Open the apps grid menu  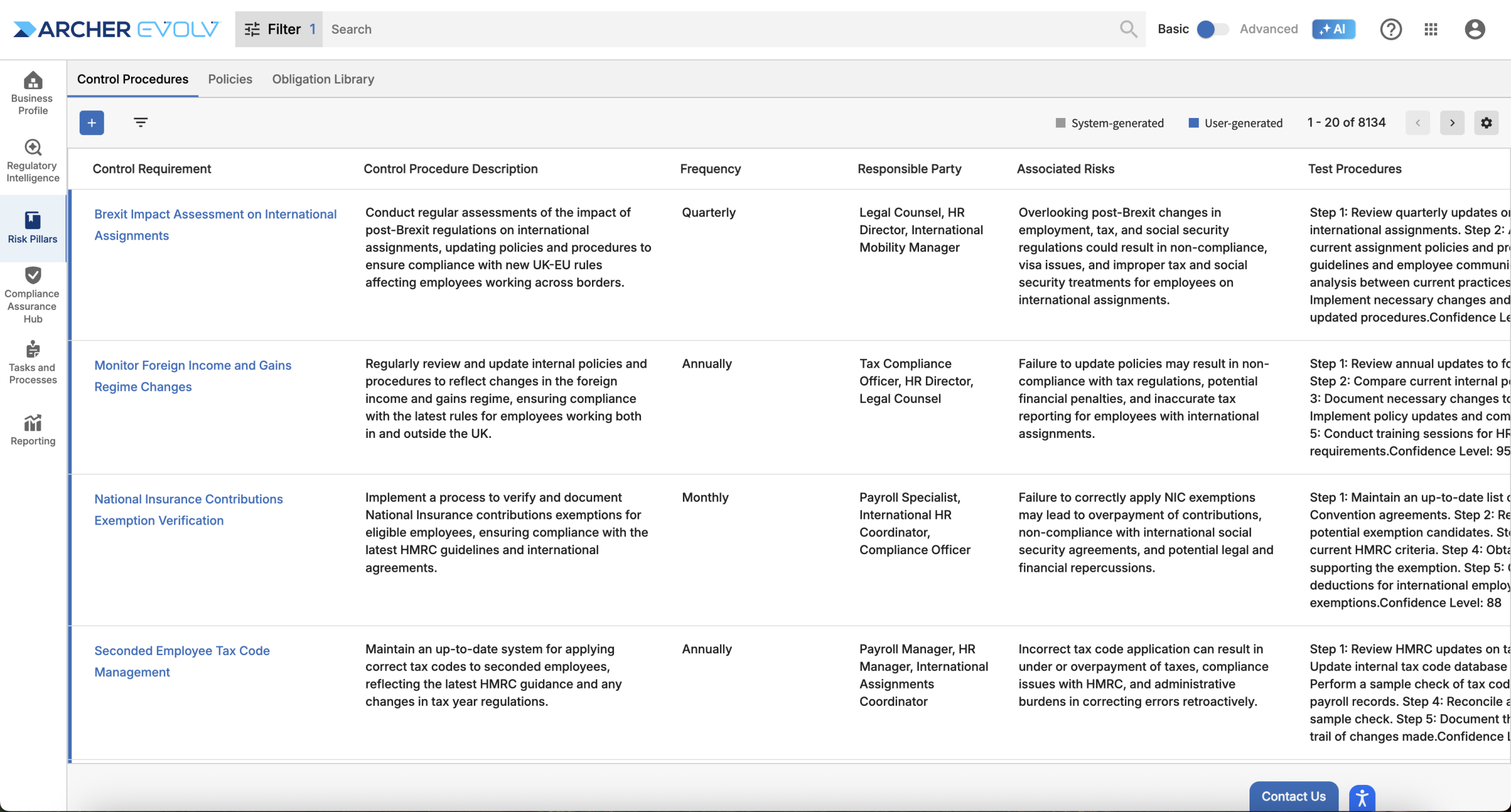pyautogui.click(x=1430, y=29)
